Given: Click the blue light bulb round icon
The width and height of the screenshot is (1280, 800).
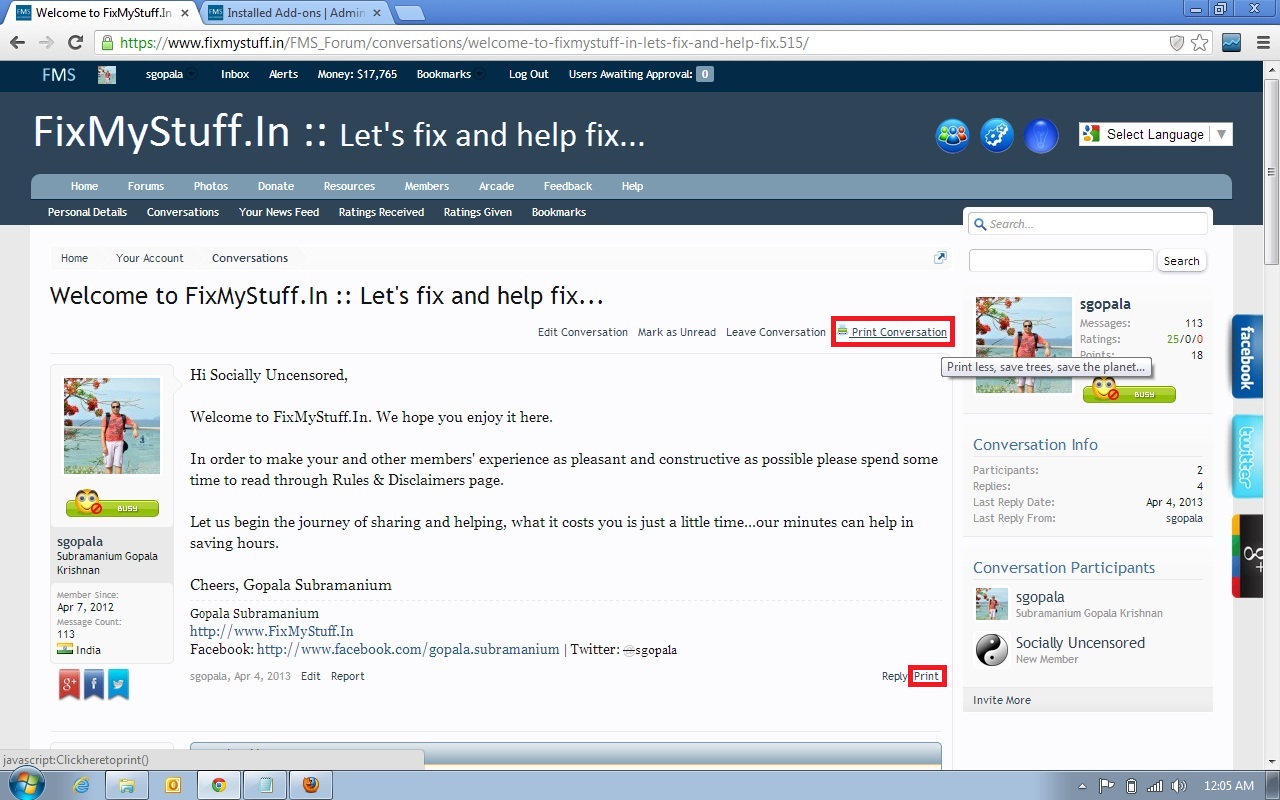Looking at the screenshot, I should coord(1041,135).
